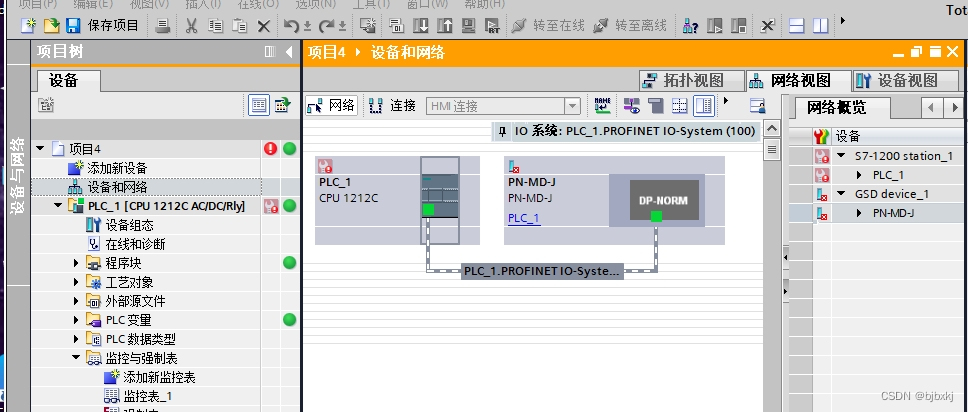Expand network toolbar overflow arrow
968x412 pixels.
tap(726, 100)
